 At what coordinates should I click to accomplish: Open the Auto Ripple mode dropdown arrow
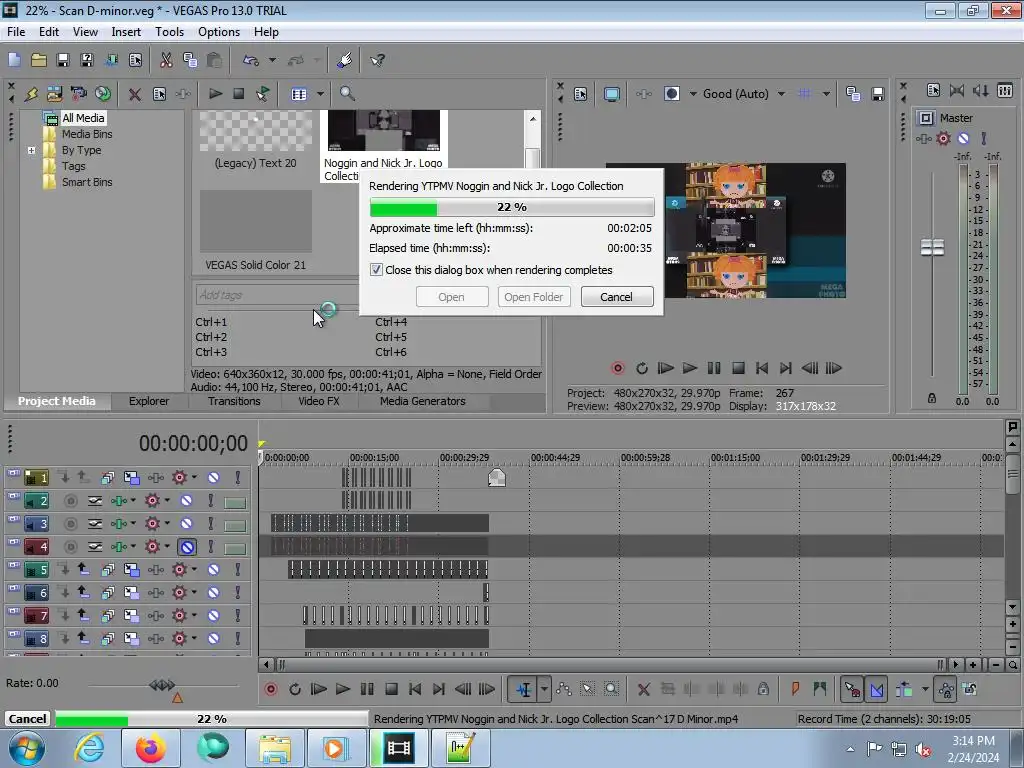(925, 689)
